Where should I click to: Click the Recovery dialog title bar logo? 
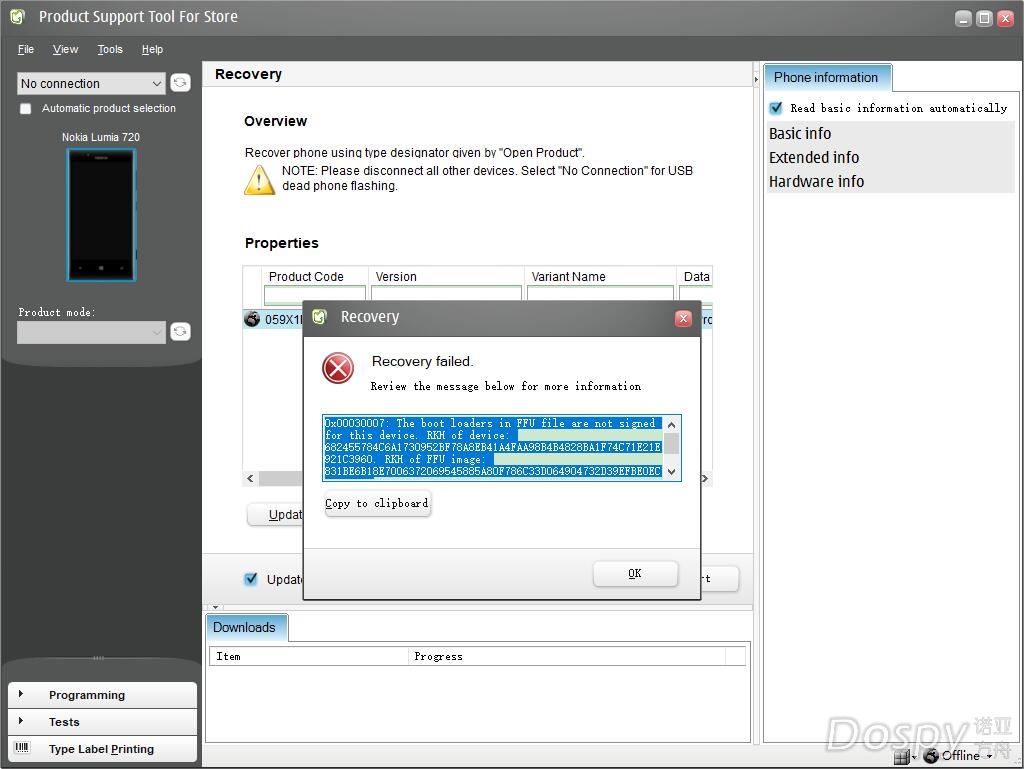[319, 317]
